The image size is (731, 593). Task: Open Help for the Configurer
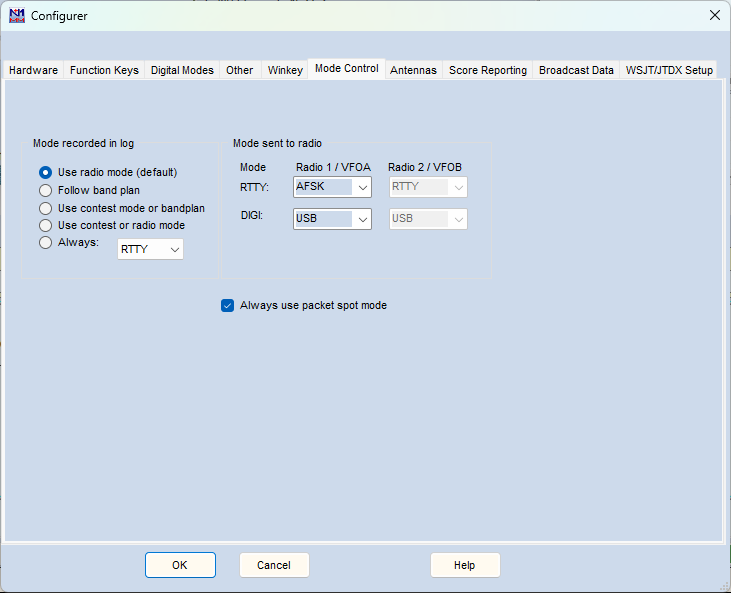tap(465, 565)
